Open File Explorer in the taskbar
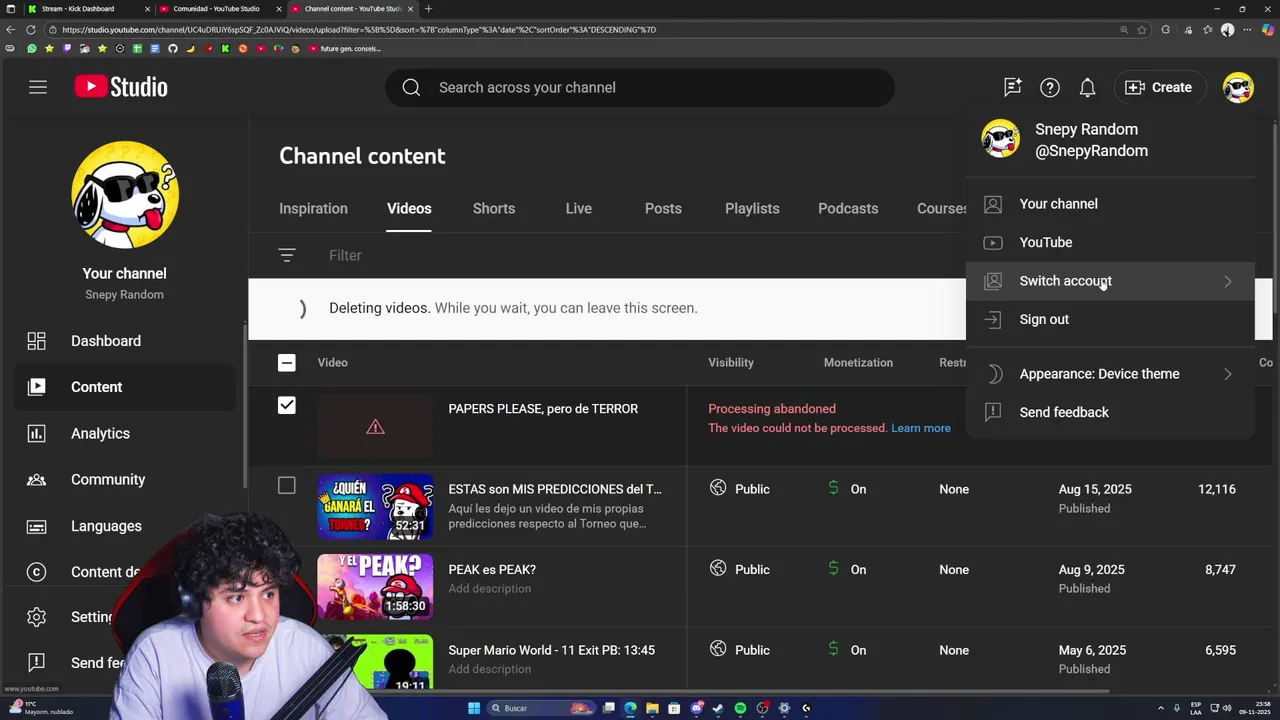Viewport: 1280px width, 720px height. (x=652, y=708)
